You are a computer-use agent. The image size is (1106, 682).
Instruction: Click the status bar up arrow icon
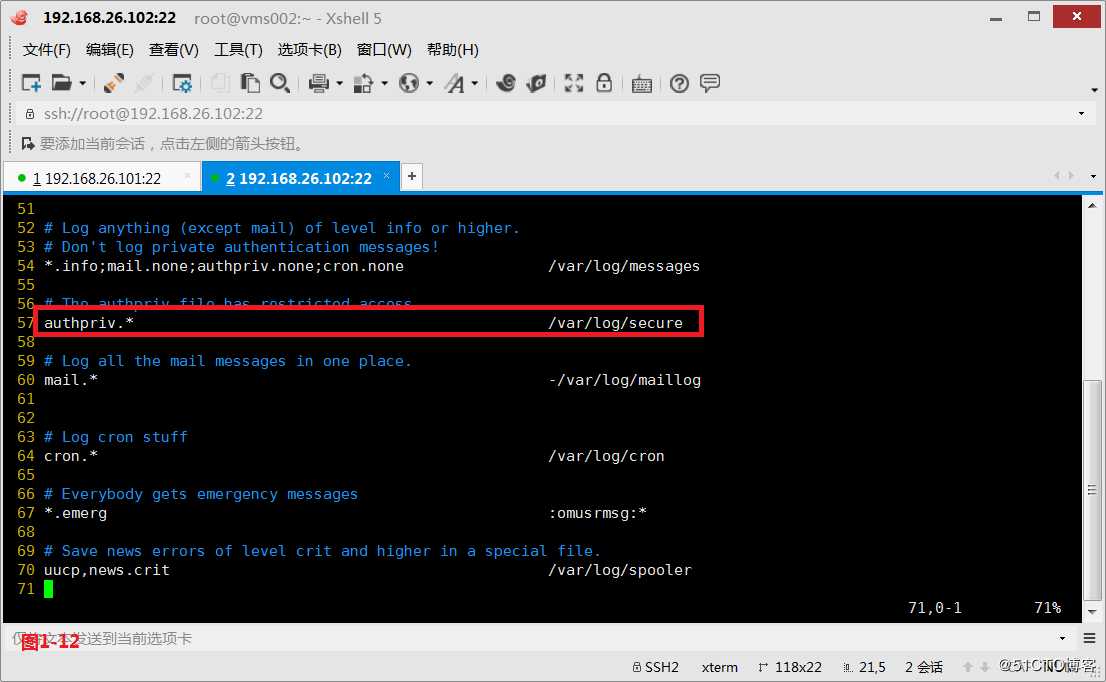click(968, 666)
